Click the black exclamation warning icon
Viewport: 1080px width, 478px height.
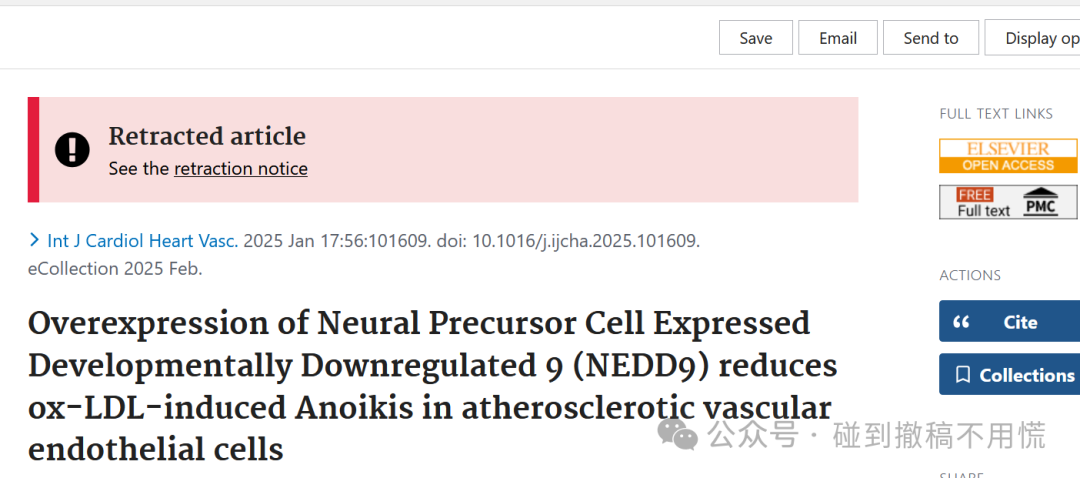(72, 149)
